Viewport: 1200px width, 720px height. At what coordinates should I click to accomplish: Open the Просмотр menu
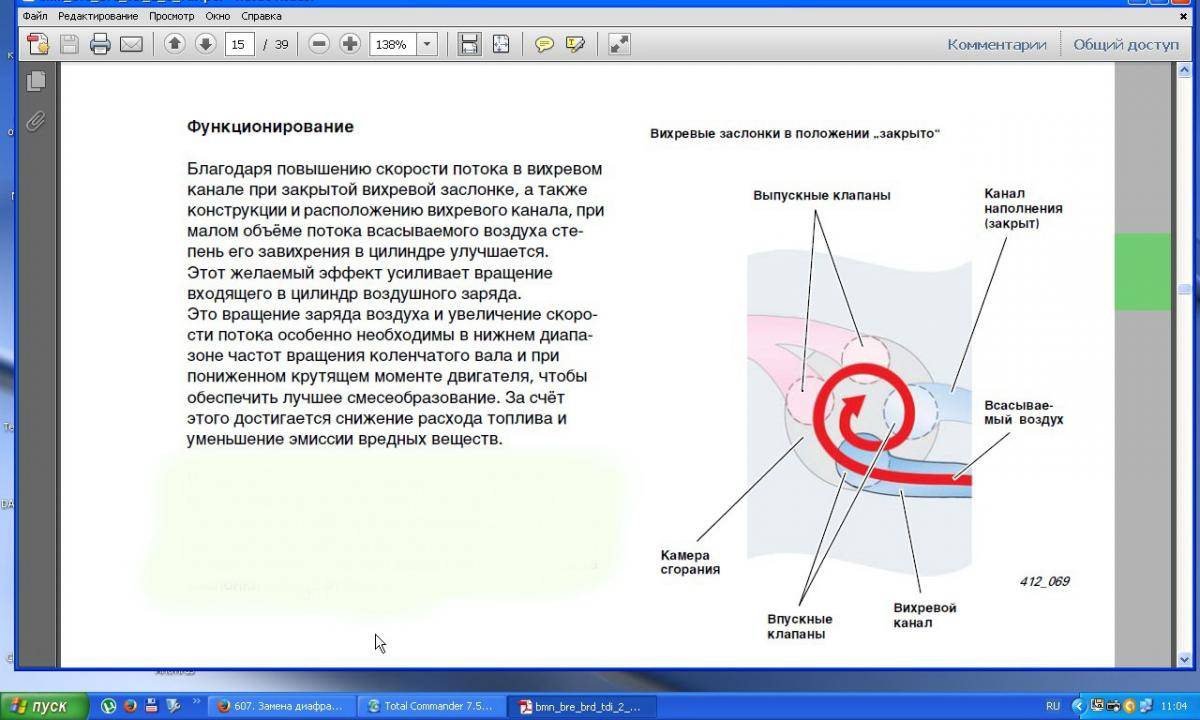(171, 16)
